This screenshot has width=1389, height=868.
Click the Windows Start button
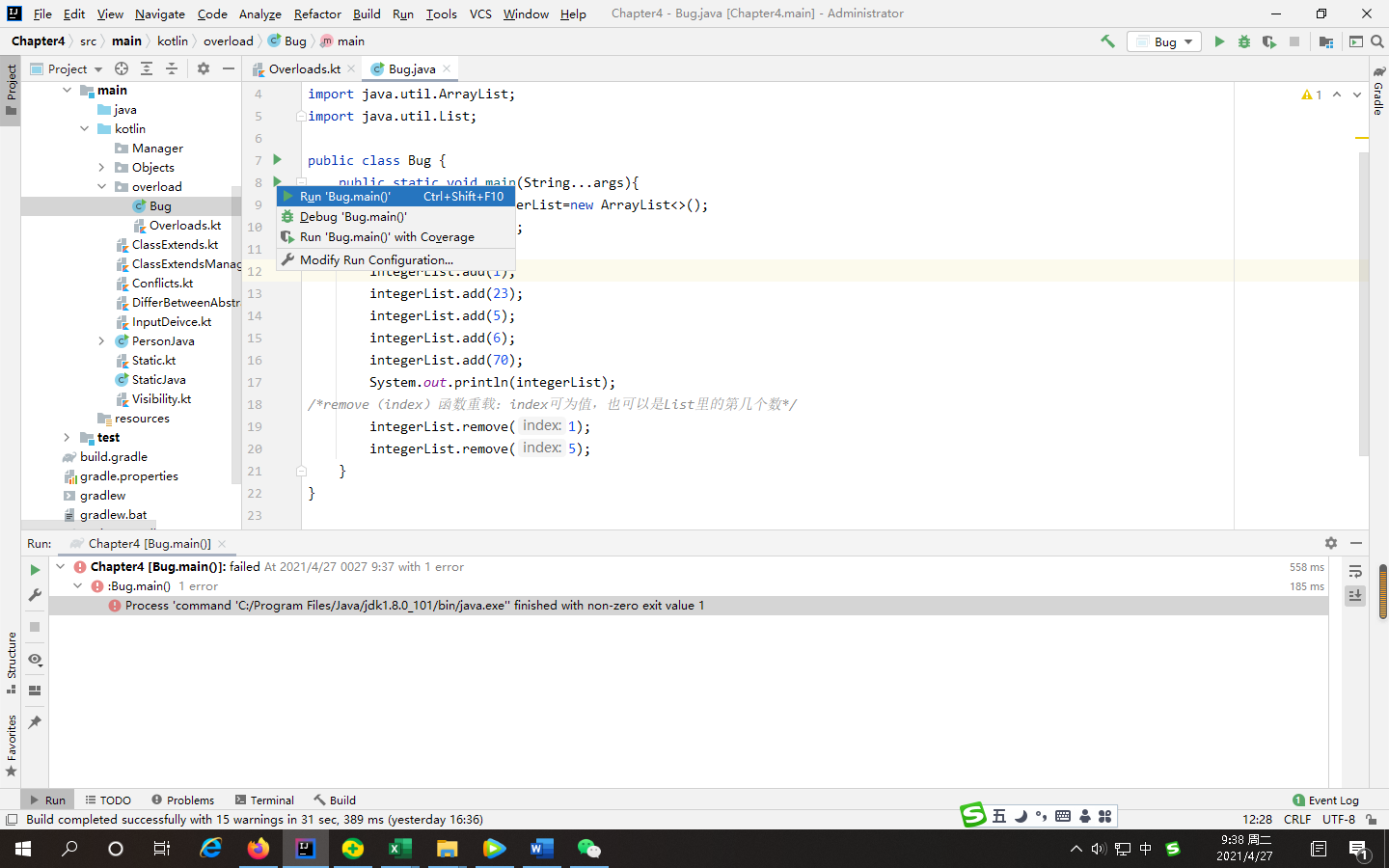[x=23, y=849]
